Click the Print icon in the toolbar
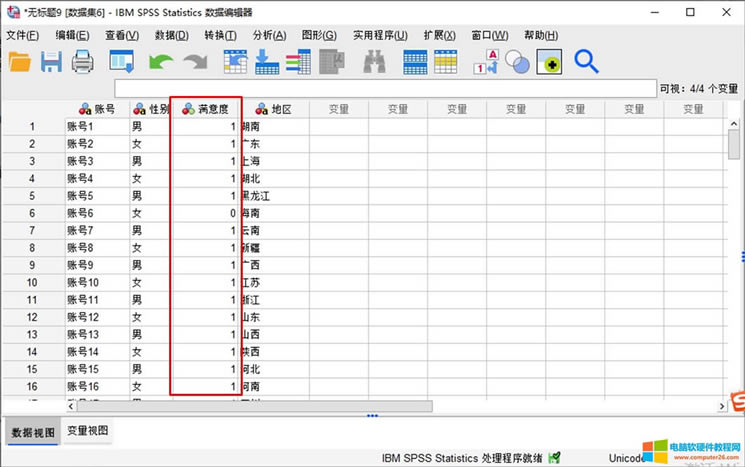745x467 pixels. click(82, 62)
